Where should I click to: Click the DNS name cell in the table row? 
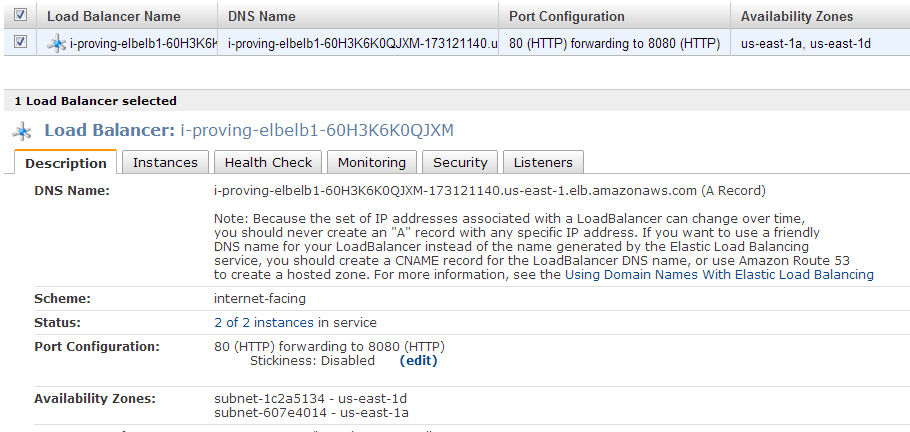[358, 43]
